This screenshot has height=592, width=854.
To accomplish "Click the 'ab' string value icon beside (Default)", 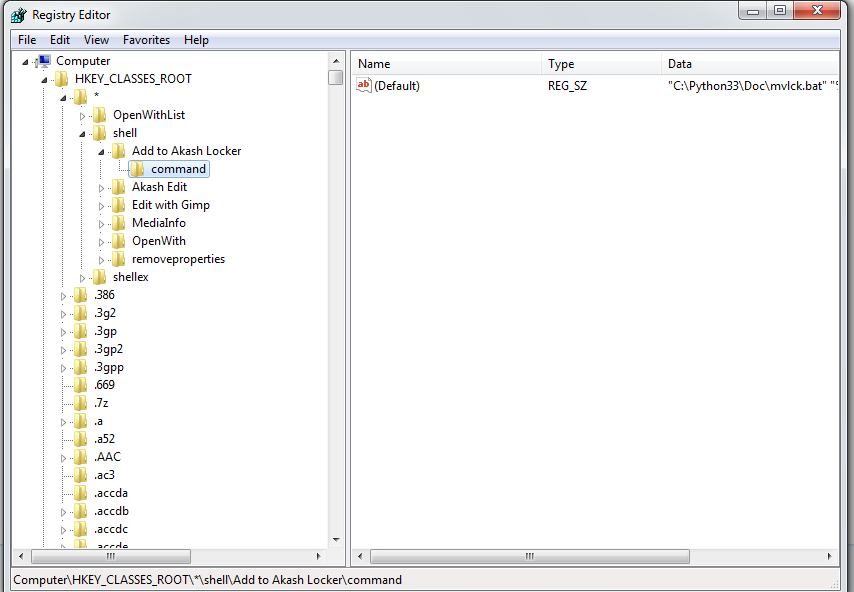I will [363, 86].
